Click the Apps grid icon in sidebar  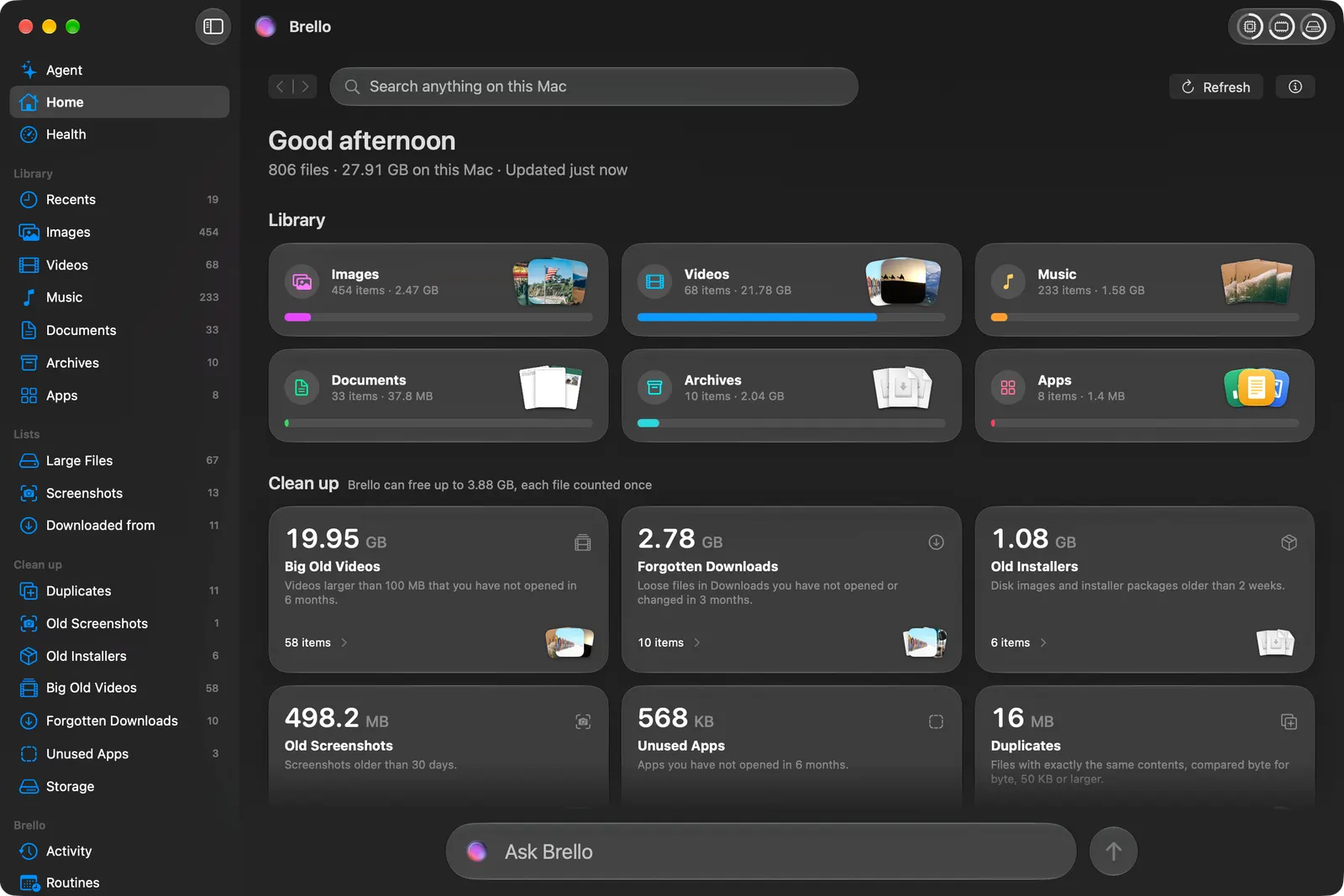[x=29, y=396]
